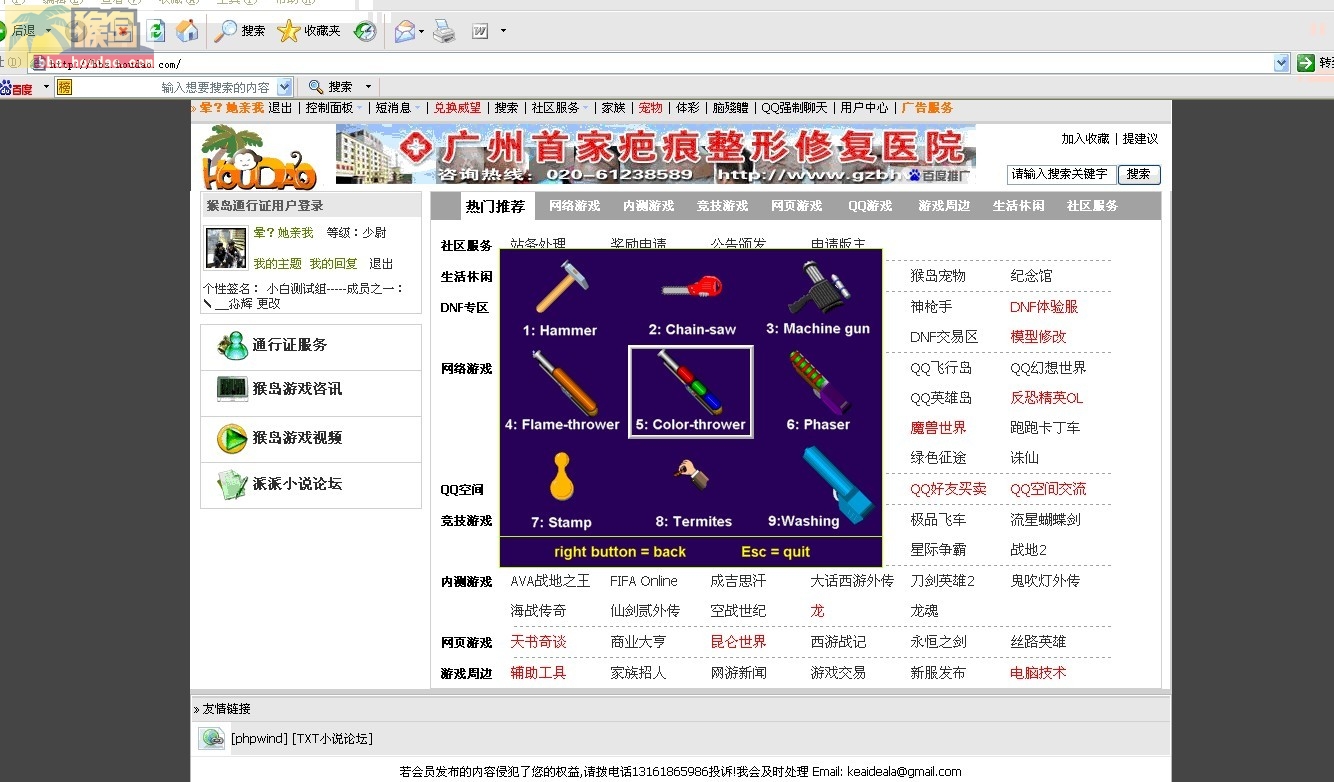
Task: Click the site 搜索 button
Action: (1139, 174)
